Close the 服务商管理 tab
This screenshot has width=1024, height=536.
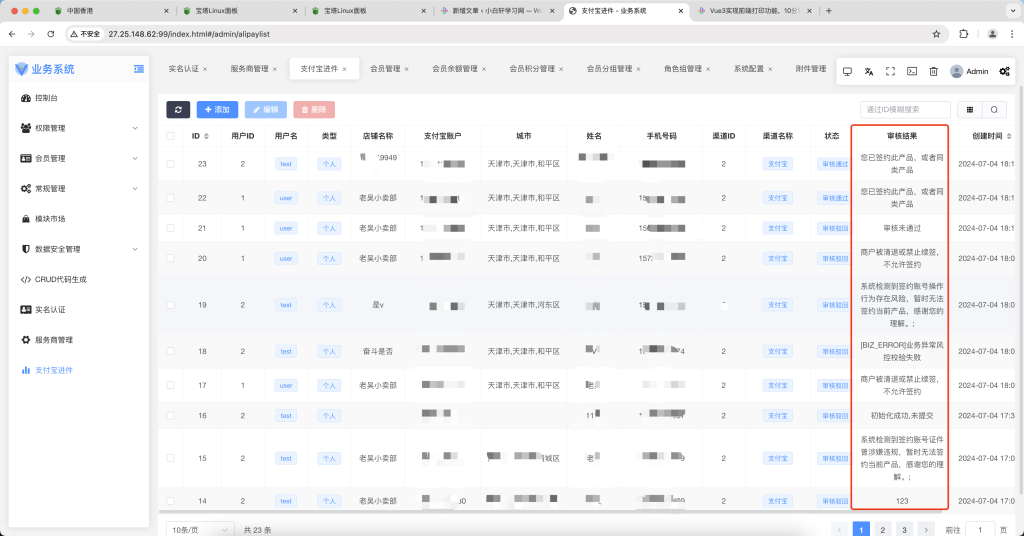(275, 69)
